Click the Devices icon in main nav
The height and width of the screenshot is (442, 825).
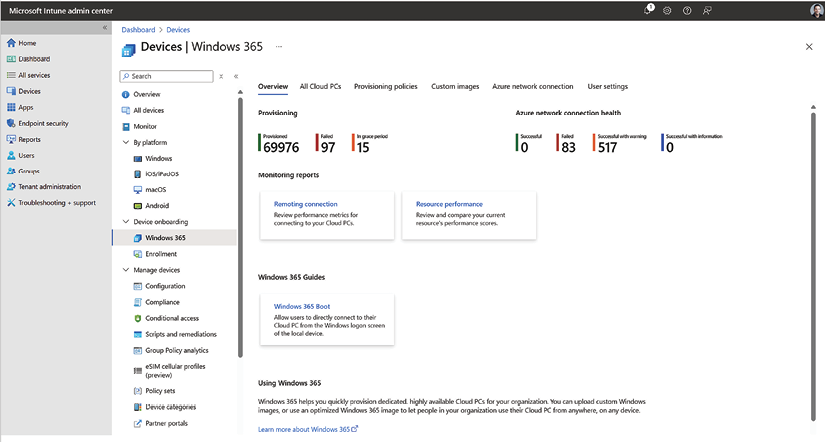11,91
